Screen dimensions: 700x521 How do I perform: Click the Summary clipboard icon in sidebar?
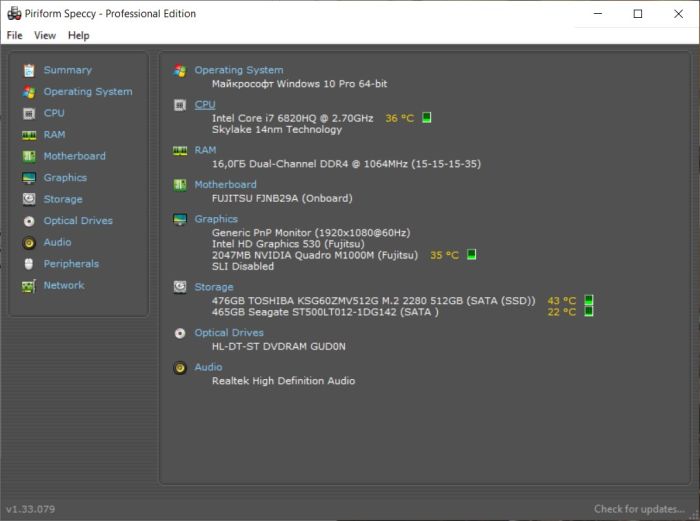pyautogui.click(x=29, y=71)
